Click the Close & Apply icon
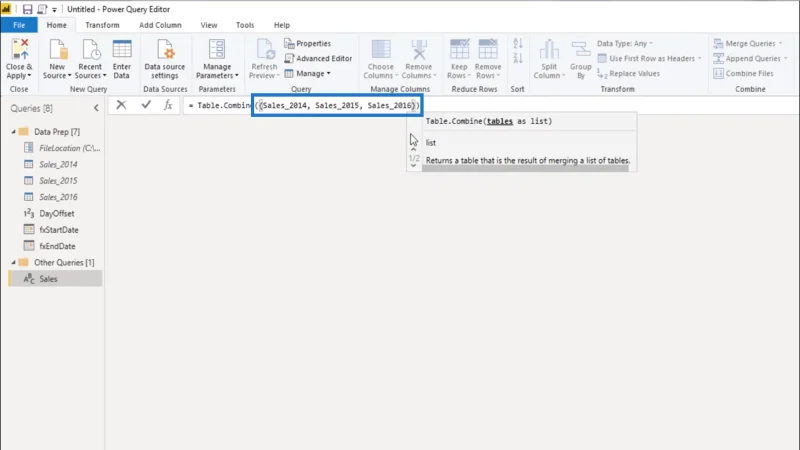This screenshot has width=800, height=450. (x=20, y=49)
